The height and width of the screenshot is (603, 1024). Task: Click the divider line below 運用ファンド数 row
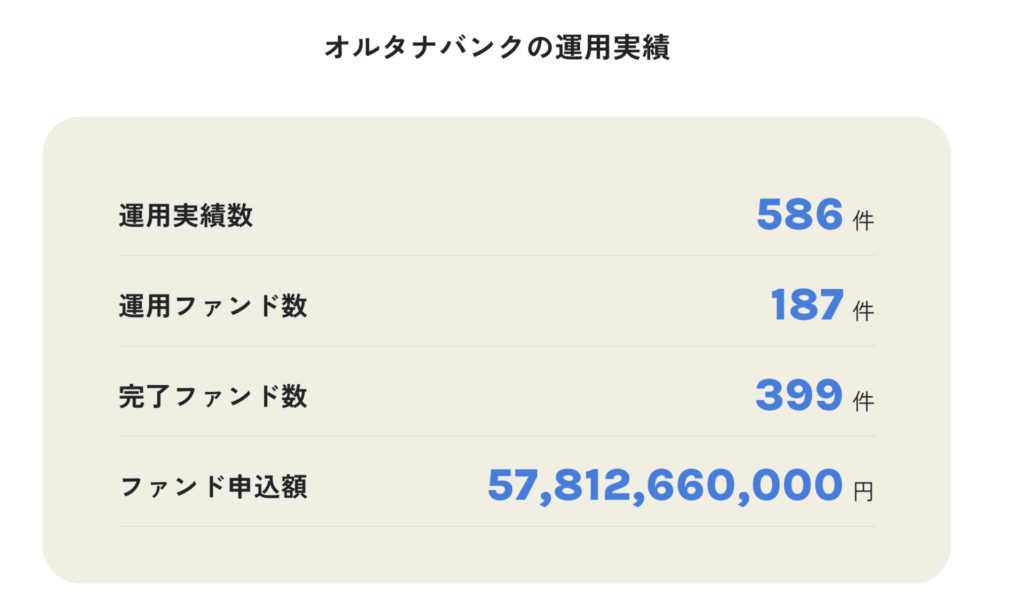pyautogui.click(x=496, y=346)
